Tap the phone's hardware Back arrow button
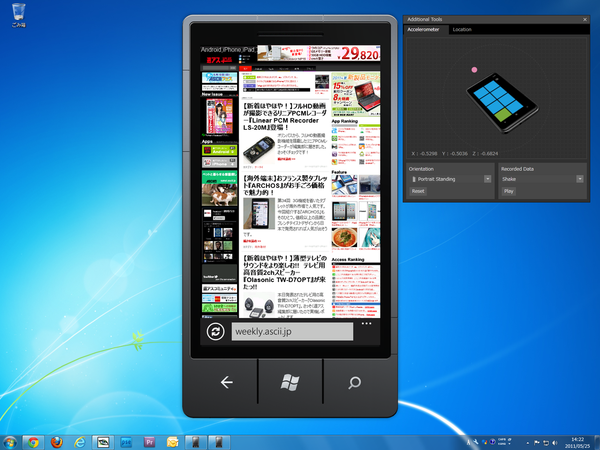600x450 pixels. coord(227,382)
